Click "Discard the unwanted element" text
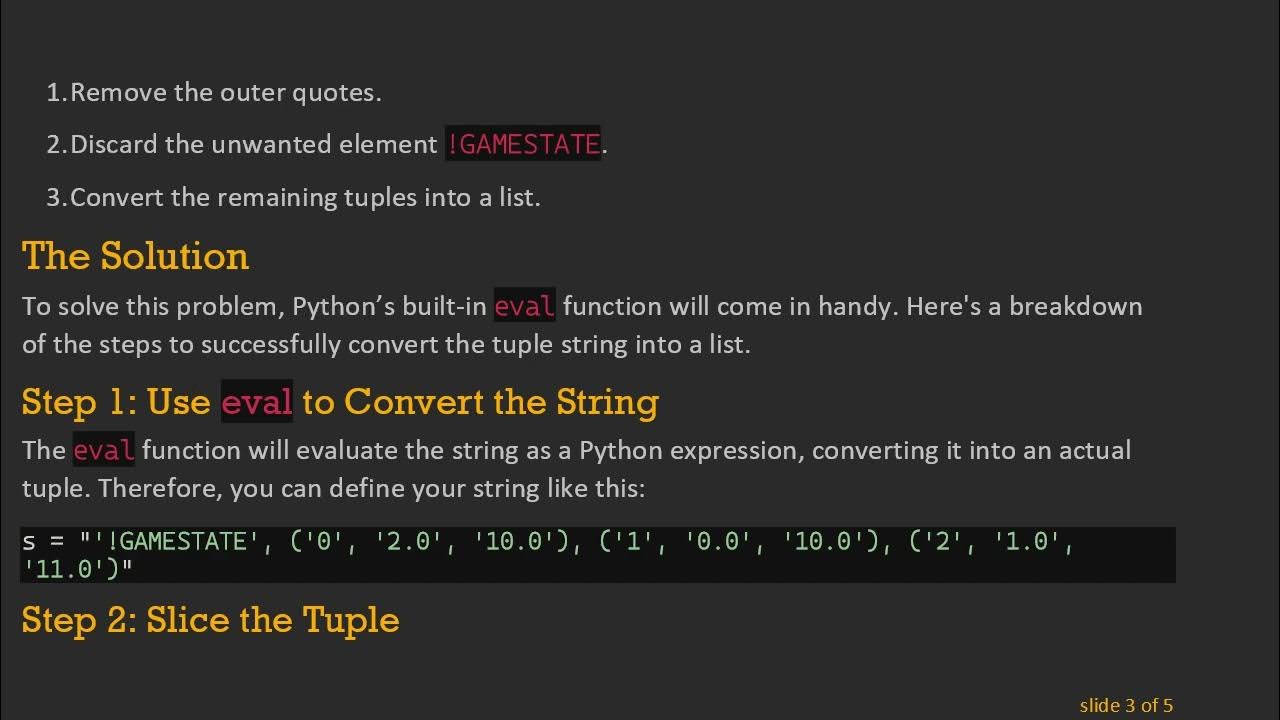The width and height of the screenshot is (1280, 720). pos(254,145)
